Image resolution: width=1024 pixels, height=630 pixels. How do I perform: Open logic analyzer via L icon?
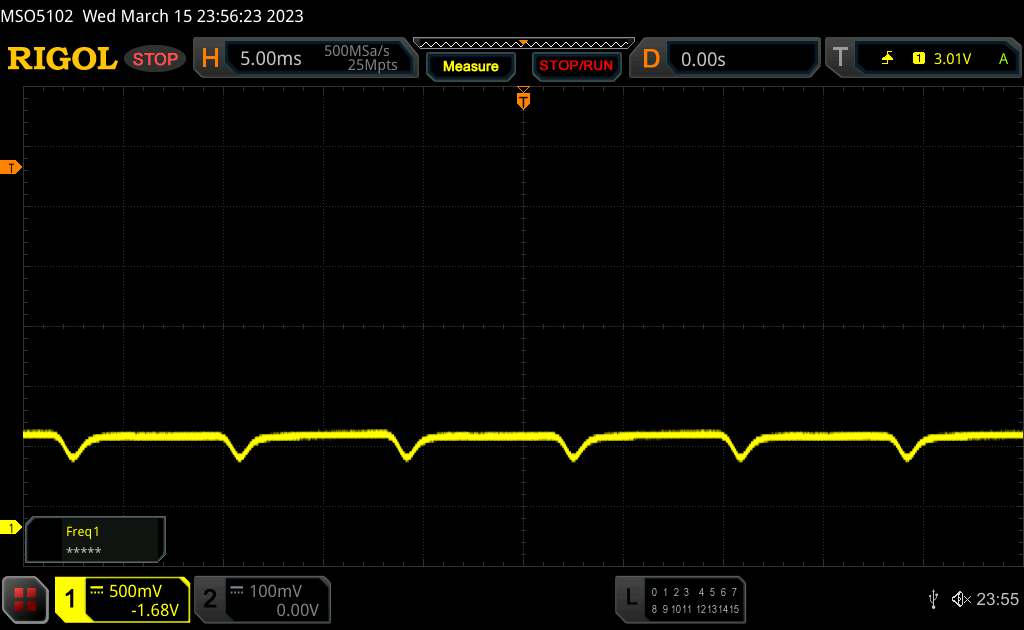[631, 597]
